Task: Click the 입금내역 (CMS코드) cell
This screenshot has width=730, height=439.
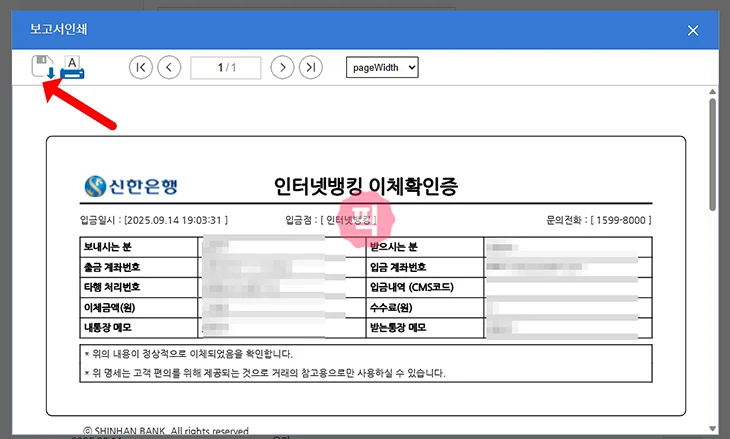Action: point(425,287)
